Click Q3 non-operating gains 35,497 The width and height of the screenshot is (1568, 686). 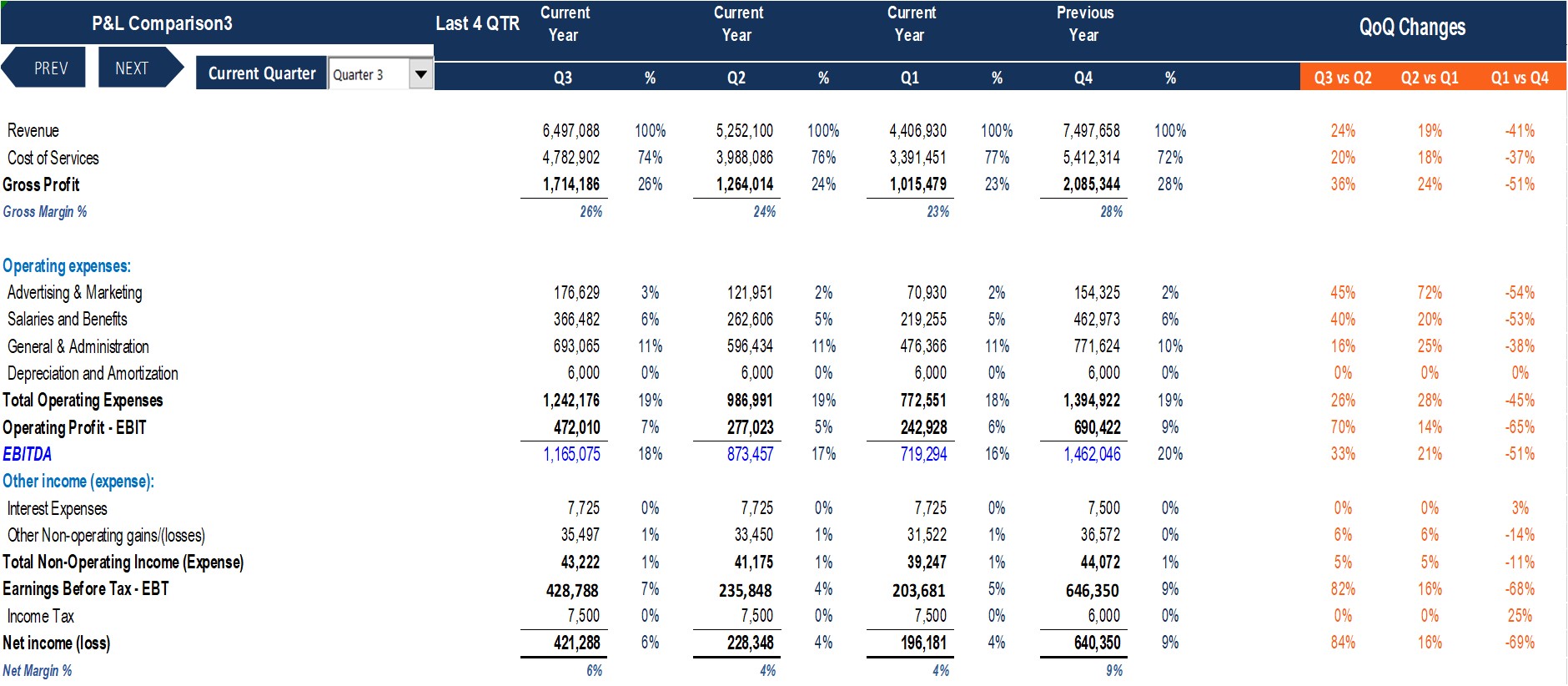click(580, 534)
